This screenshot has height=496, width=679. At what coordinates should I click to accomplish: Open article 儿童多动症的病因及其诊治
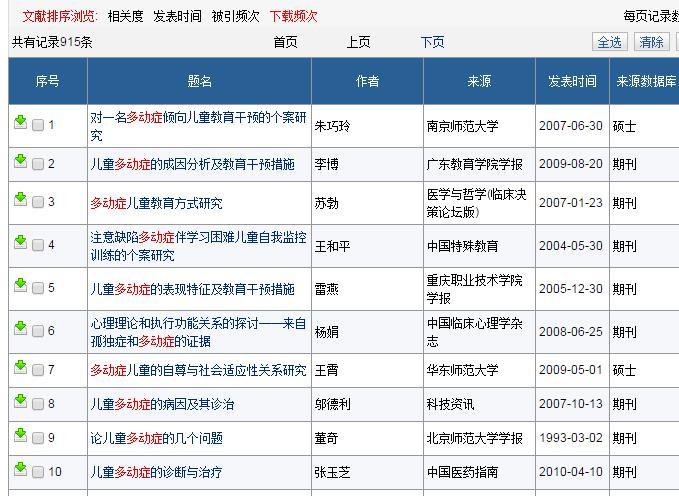click(162, 404)
